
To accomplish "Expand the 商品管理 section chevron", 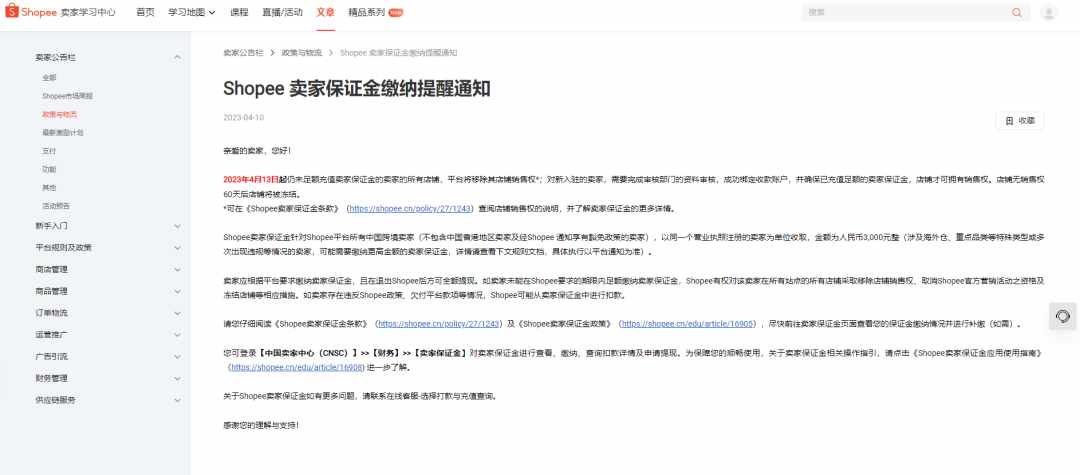I will click(177, 291).
